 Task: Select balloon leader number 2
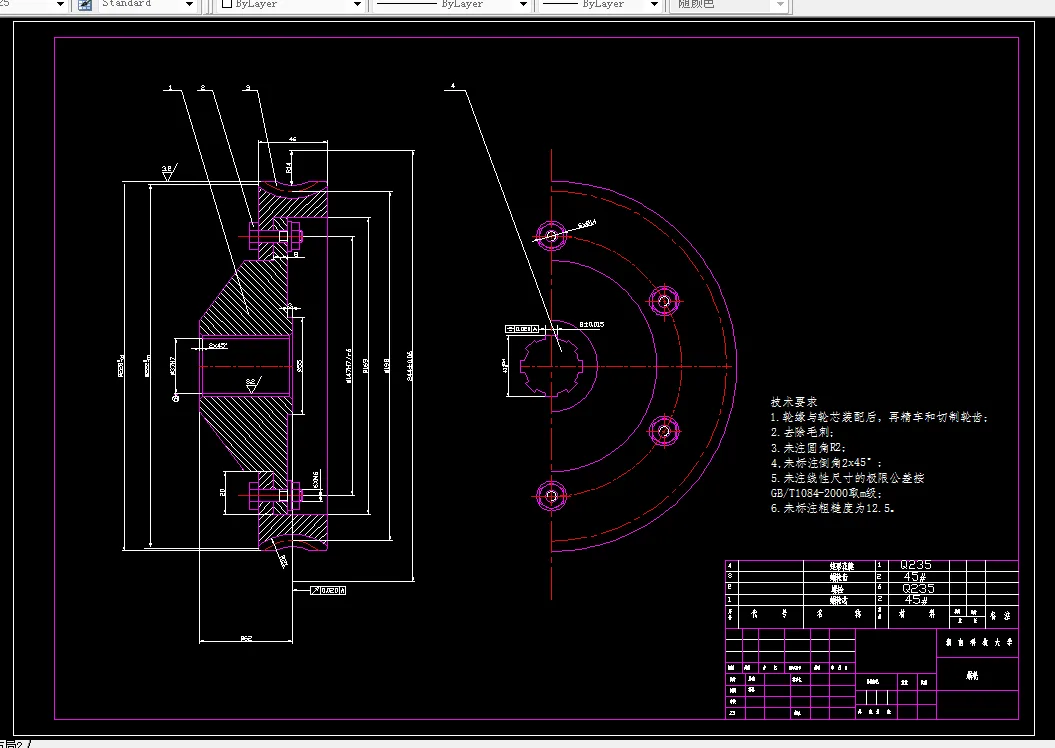pyautogui.click(x=203, y=87)
